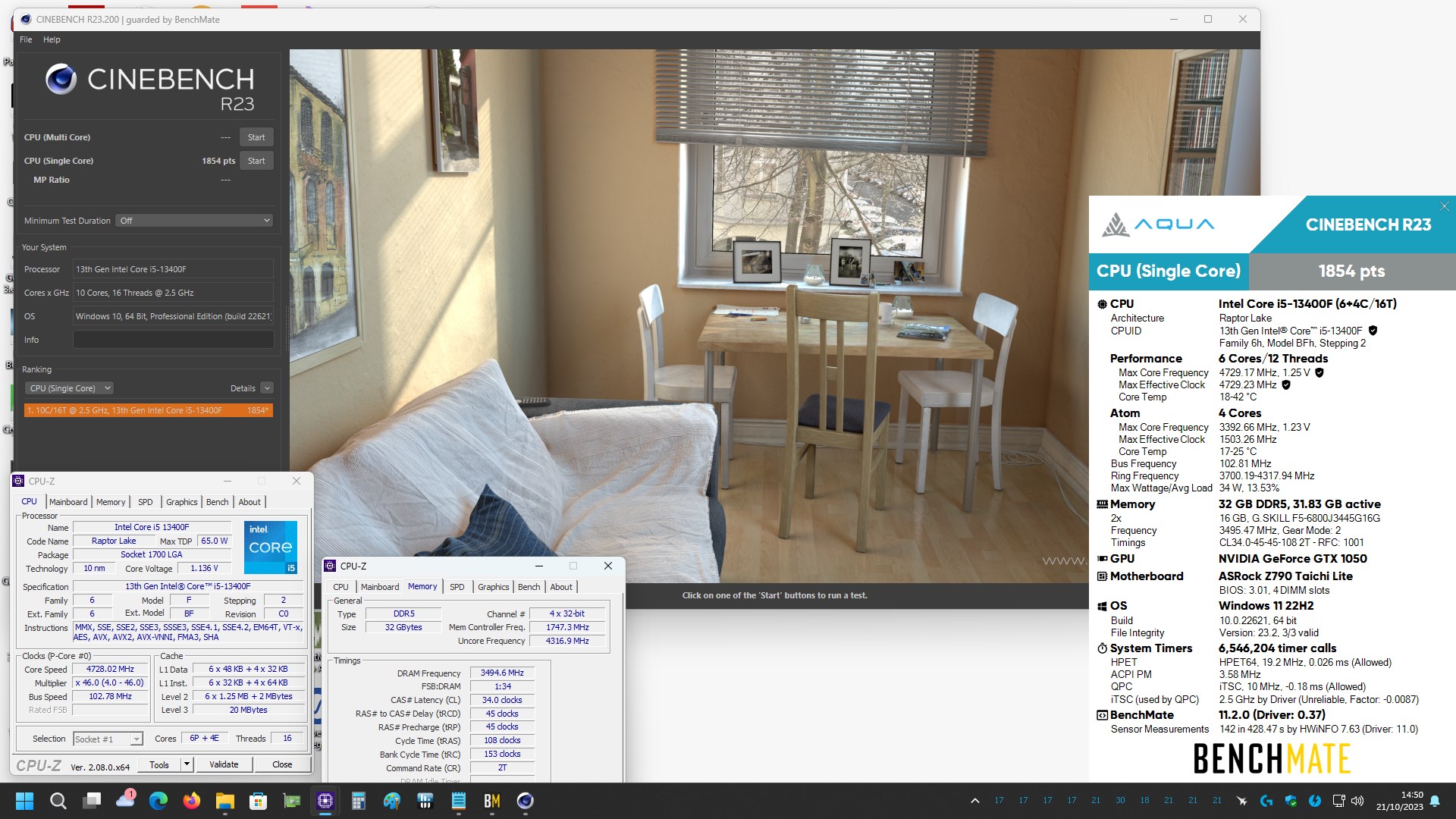Open blue lightning bolt tray icon

coord(1315,801)
